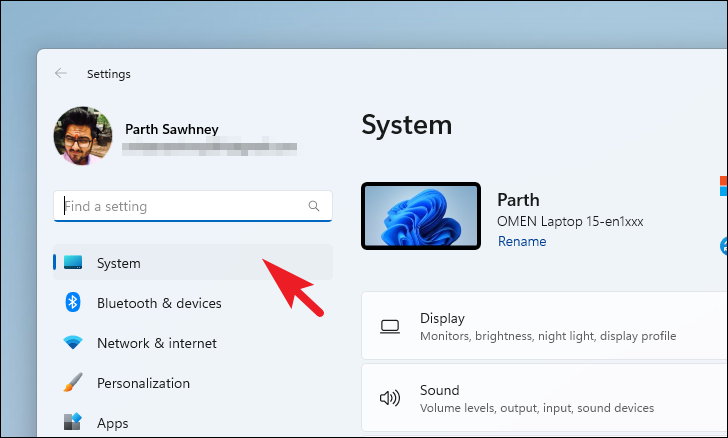Click the OMEN Laptop 15-en1xxx text

click(570, 222)
